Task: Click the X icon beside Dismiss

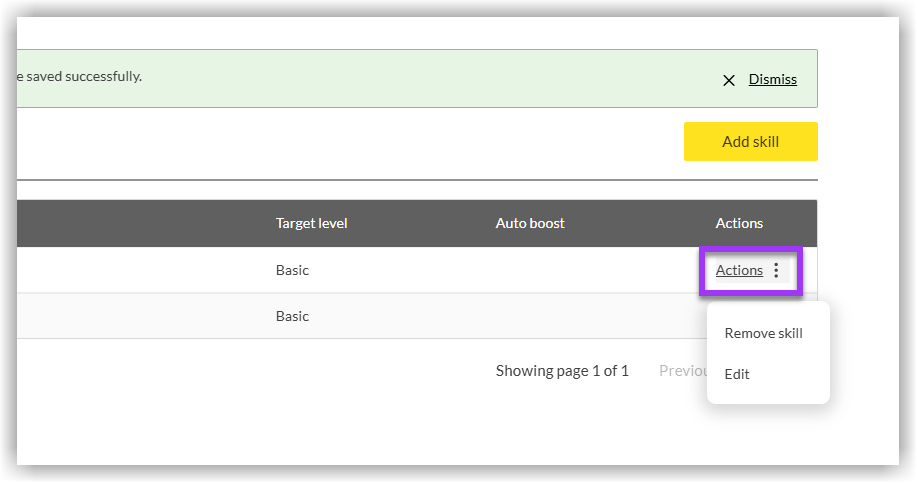Action: coord(729,80)
